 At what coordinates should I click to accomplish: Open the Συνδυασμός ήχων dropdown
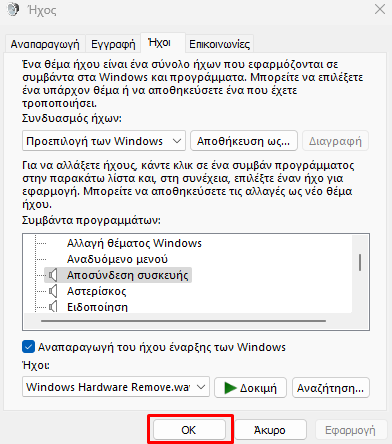104,141
